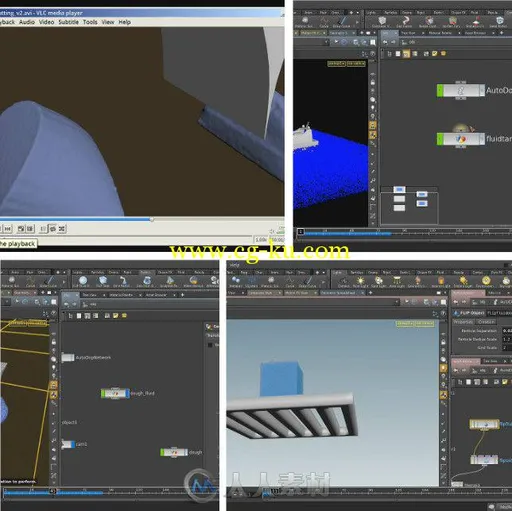512x511 pixels.
Task: Select the dough node in network editor
Action: 174,452
